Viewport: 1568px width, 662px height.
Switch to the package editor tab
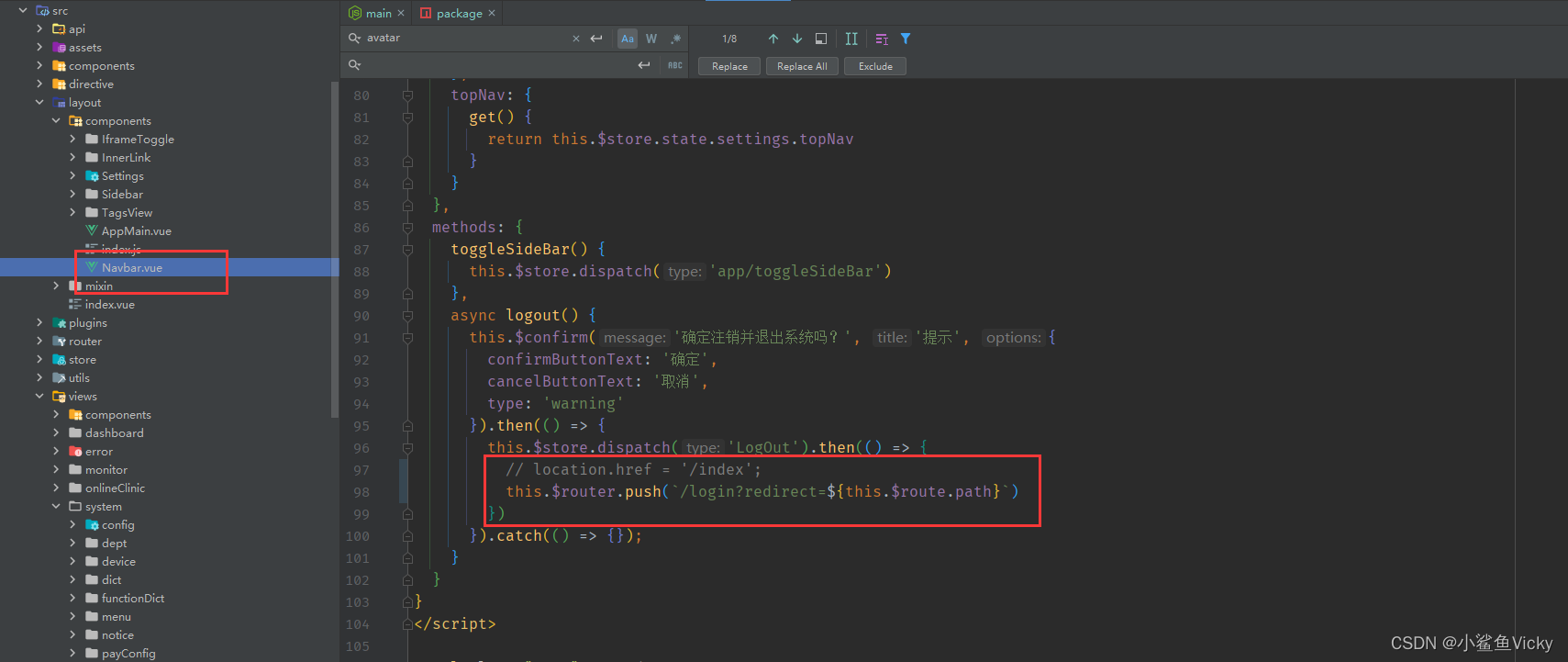point(459,13)
